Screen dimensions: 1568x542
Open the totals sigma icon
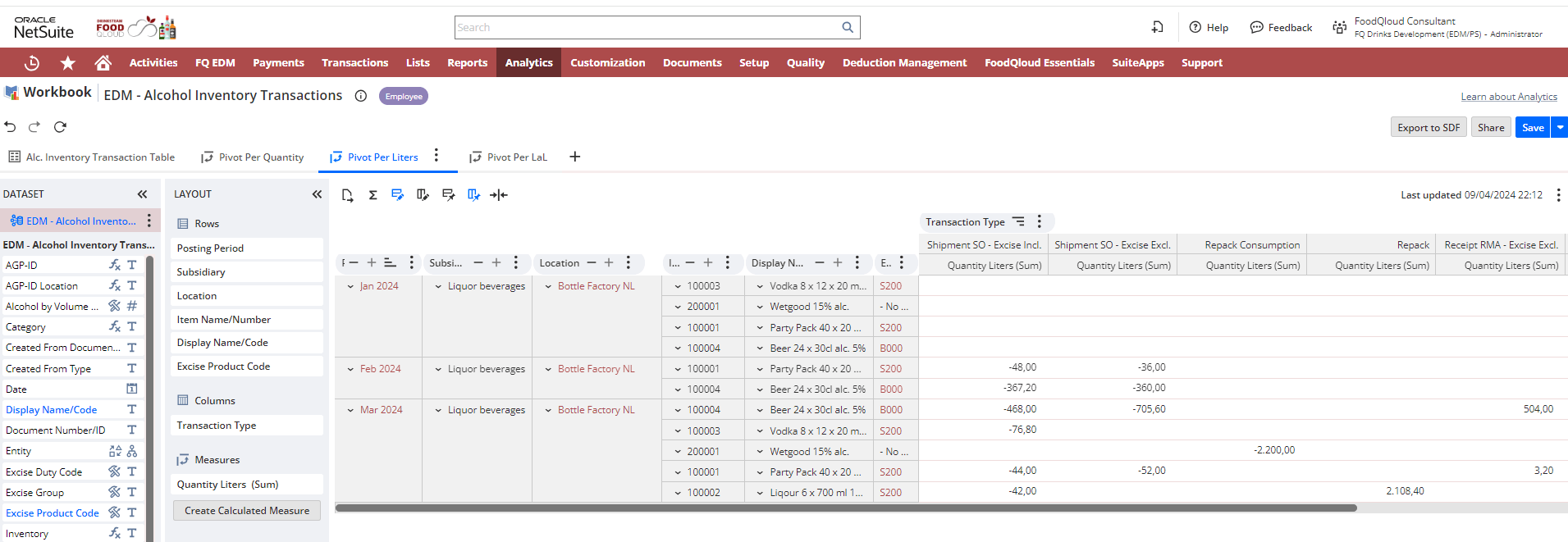[373, 195]
